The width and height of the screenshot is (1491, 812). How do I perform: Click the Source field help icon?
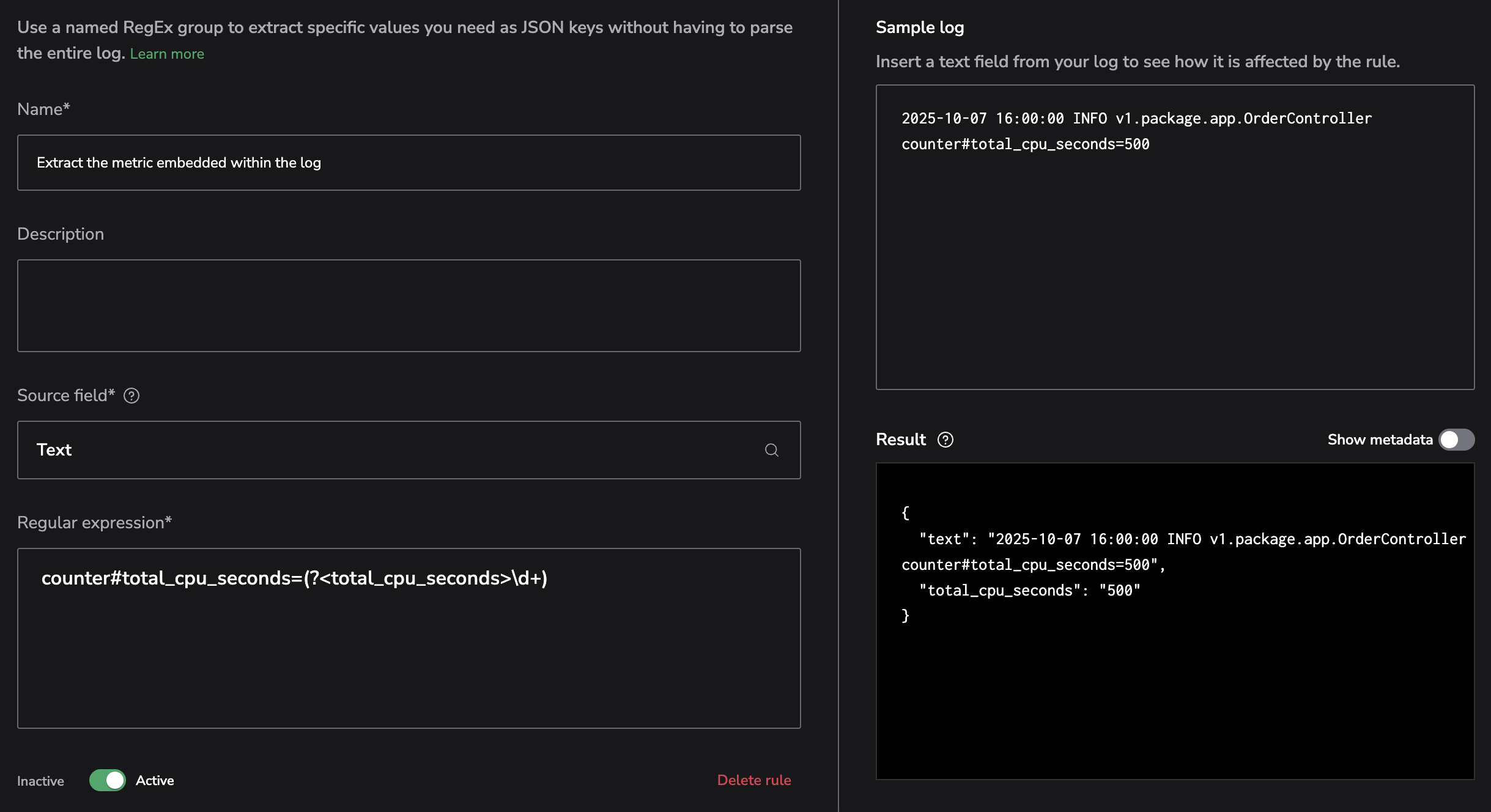click(x=131, y=396)
